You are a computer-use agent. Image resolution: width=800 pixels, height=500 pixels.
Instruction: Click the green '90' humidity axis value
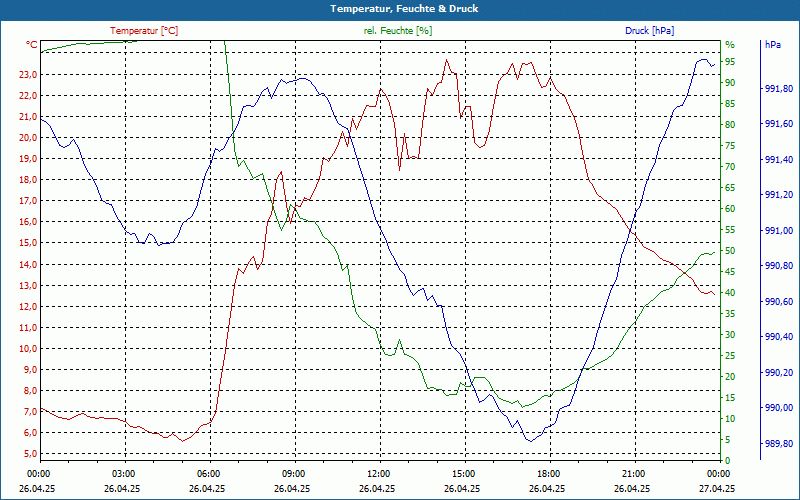point(730,83)
